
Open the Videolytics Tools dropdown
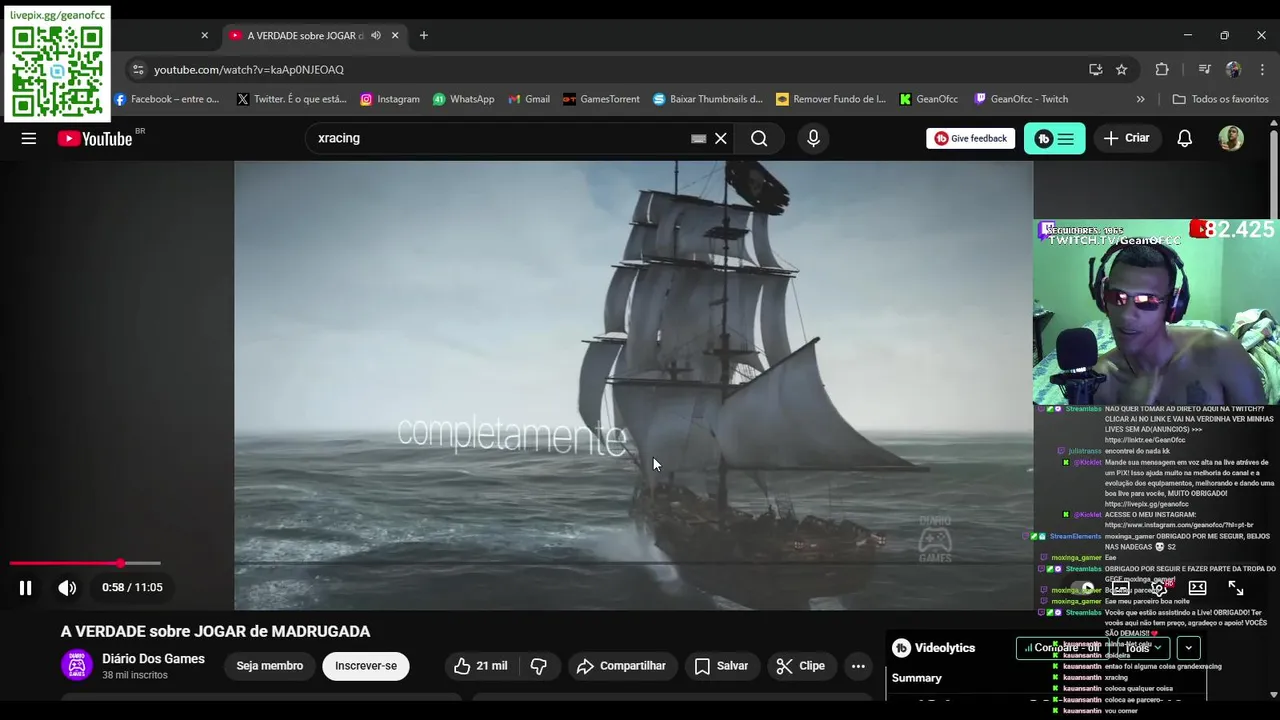pyautogui.click(x=1142, y=648)
